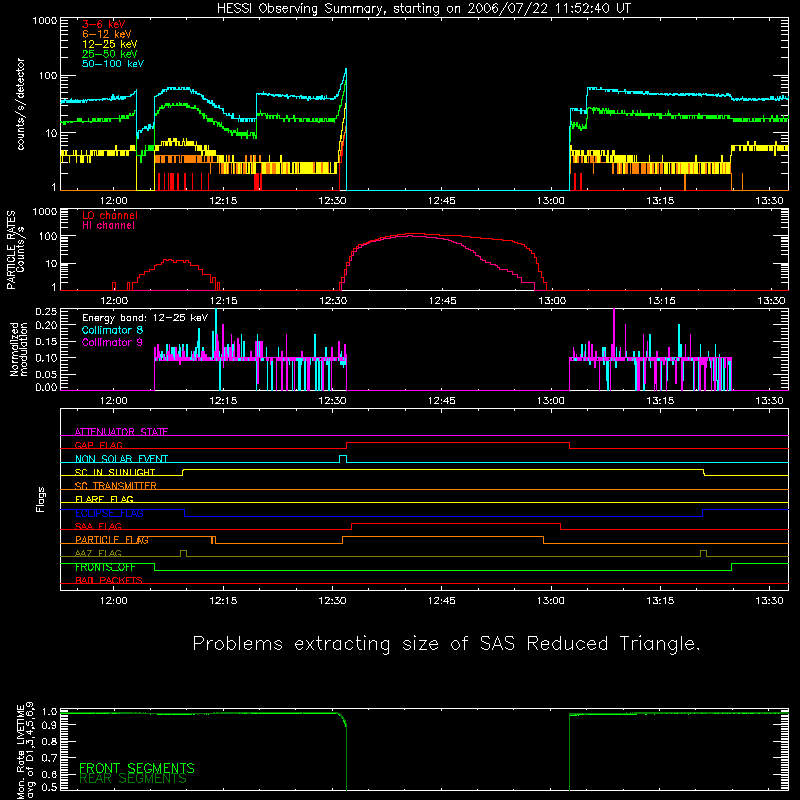Click the 1000 label on the counts axis
The image size is (800, 800).
pyautogui.click(x=45, y=21)
